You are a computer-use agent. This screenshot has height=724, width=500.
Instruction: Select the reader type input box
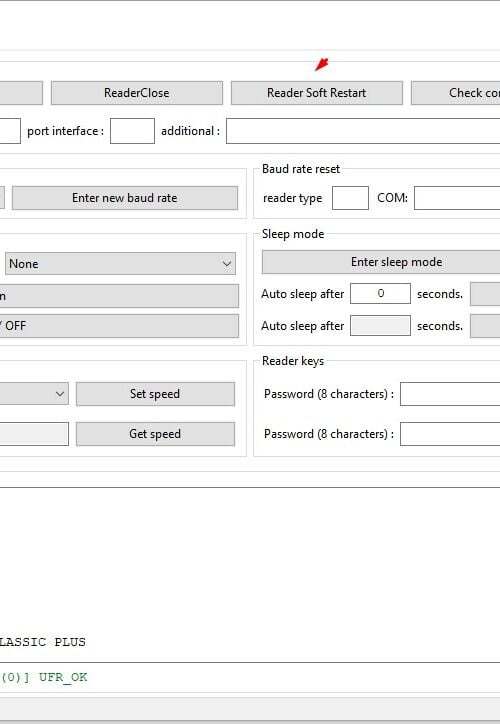(x=350, y=198)
